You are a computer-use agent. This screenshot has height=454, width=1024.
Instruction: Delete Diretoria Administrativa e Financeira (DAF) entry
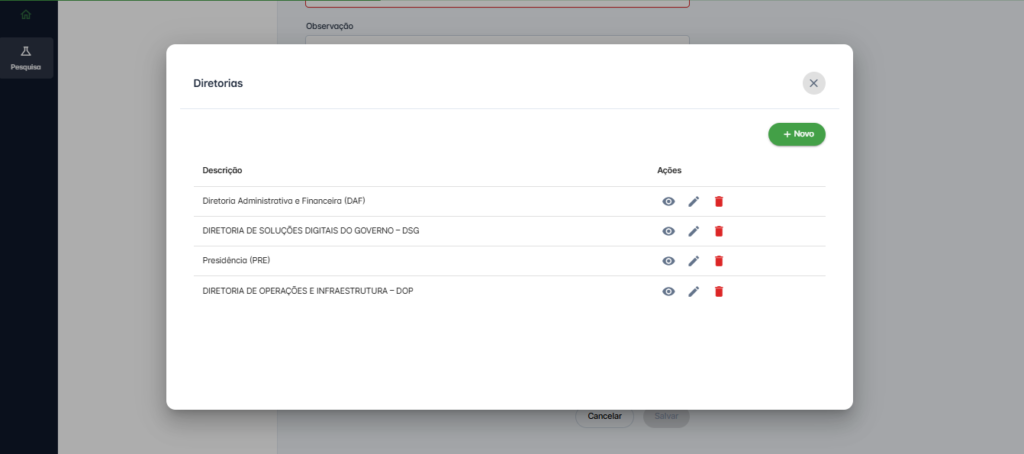[719, 201]
